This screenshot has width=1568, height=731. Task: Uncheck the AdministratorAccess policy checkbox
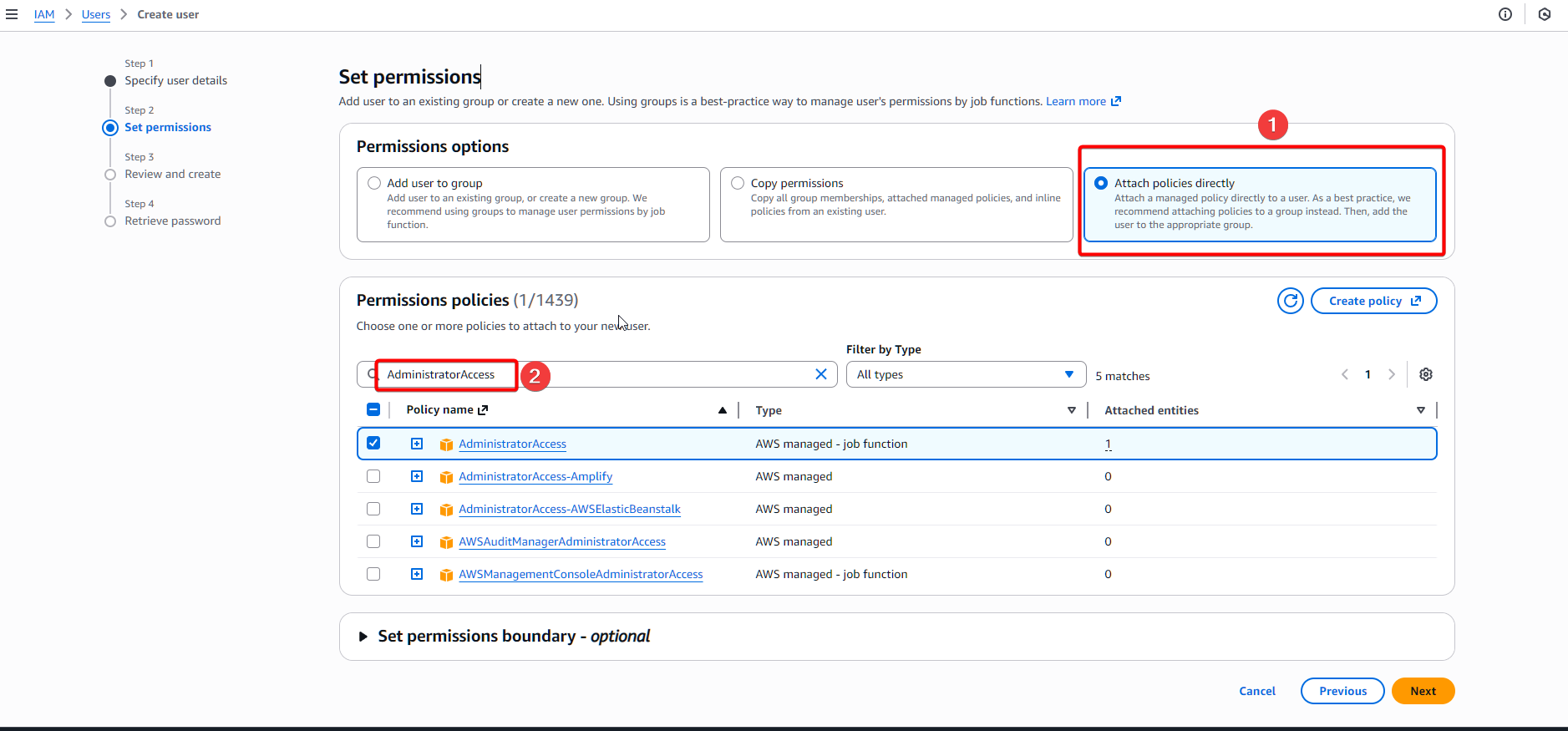click(373, 443)
